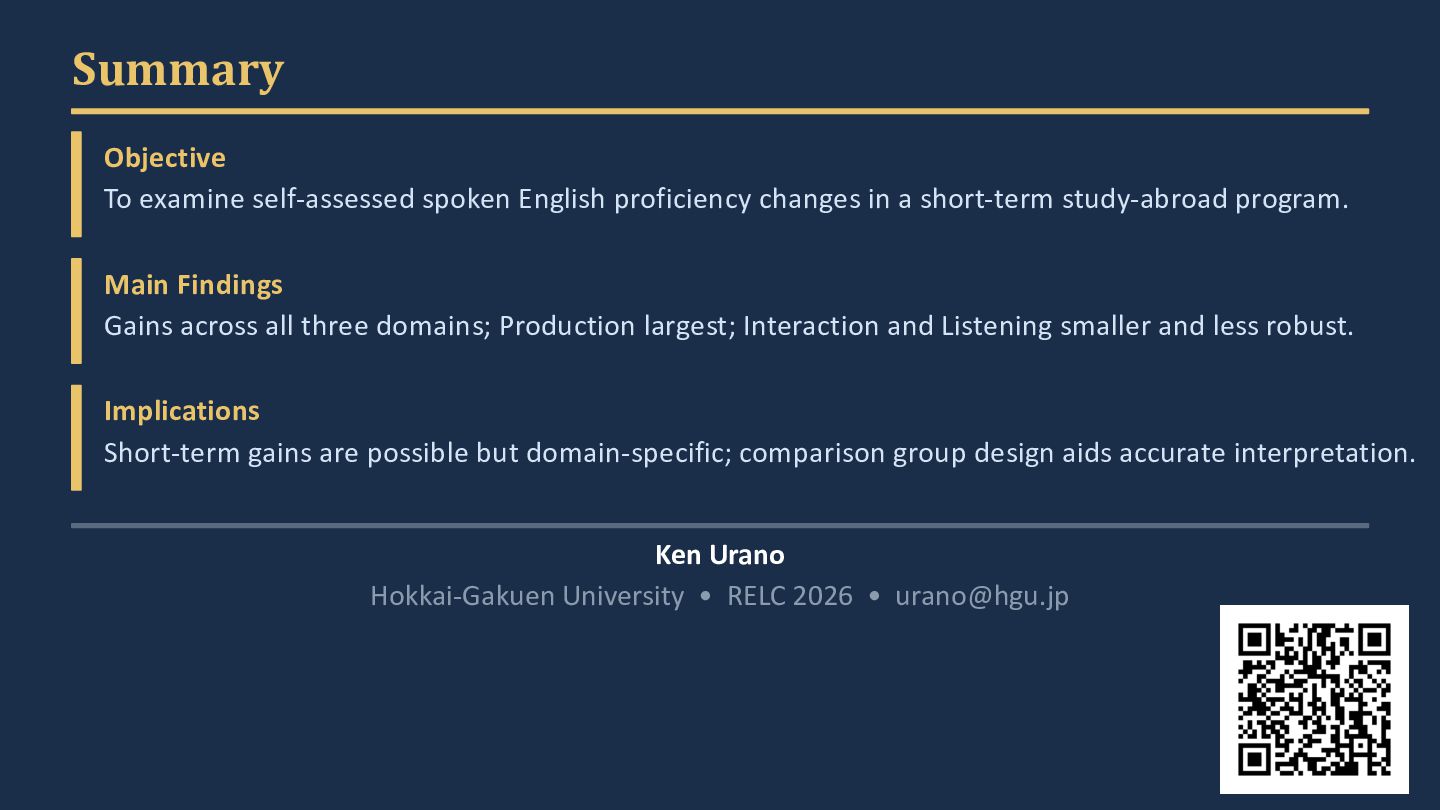Click the gold bar beside Main Findings
This screenshot has width=1440, height=810.
pos(76,311)
